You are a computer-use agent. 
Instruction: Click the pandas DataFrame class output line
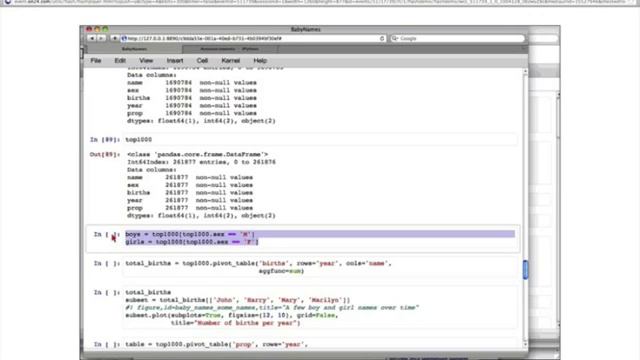click(198, 155)
